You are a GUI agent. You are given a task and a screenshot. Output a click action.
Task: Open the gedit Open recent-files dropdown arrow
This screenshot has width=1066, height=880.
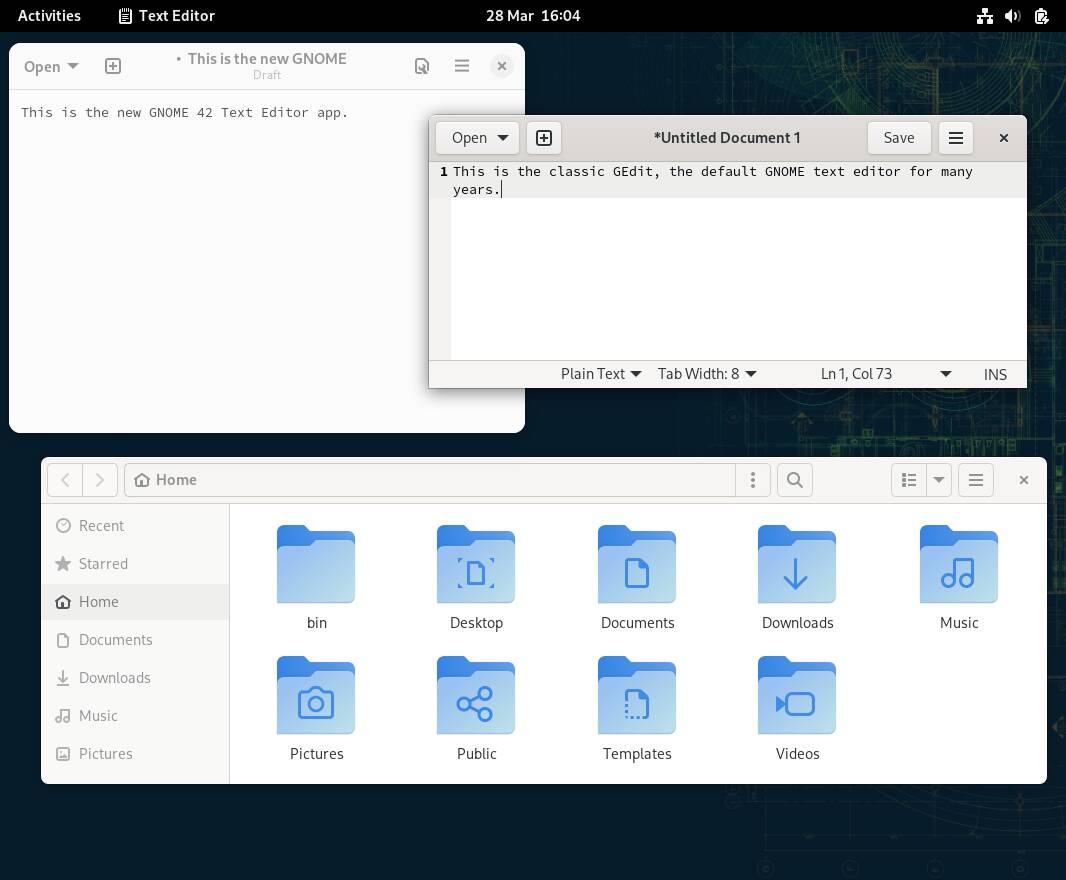[503, 138]
